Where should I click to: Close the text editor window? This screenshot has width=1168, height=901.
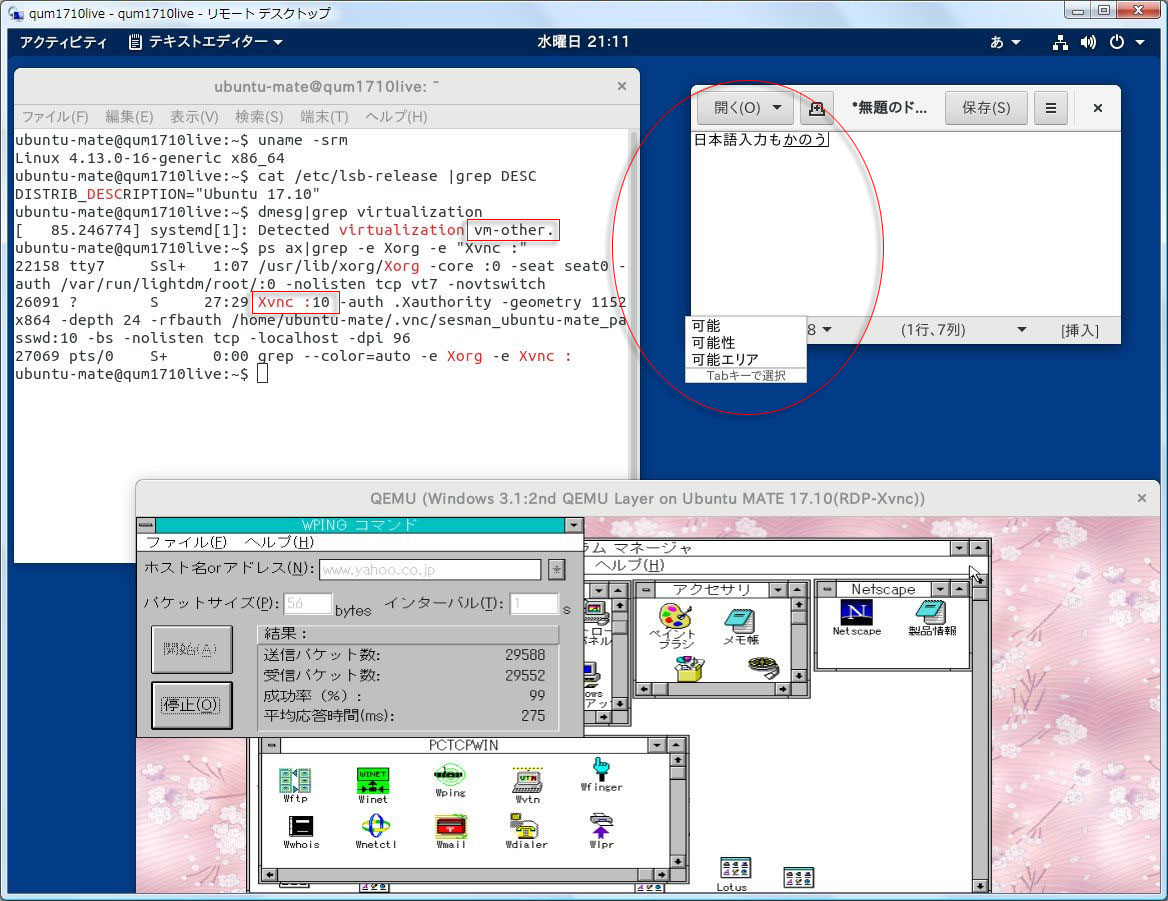(x=1097, y=108)
